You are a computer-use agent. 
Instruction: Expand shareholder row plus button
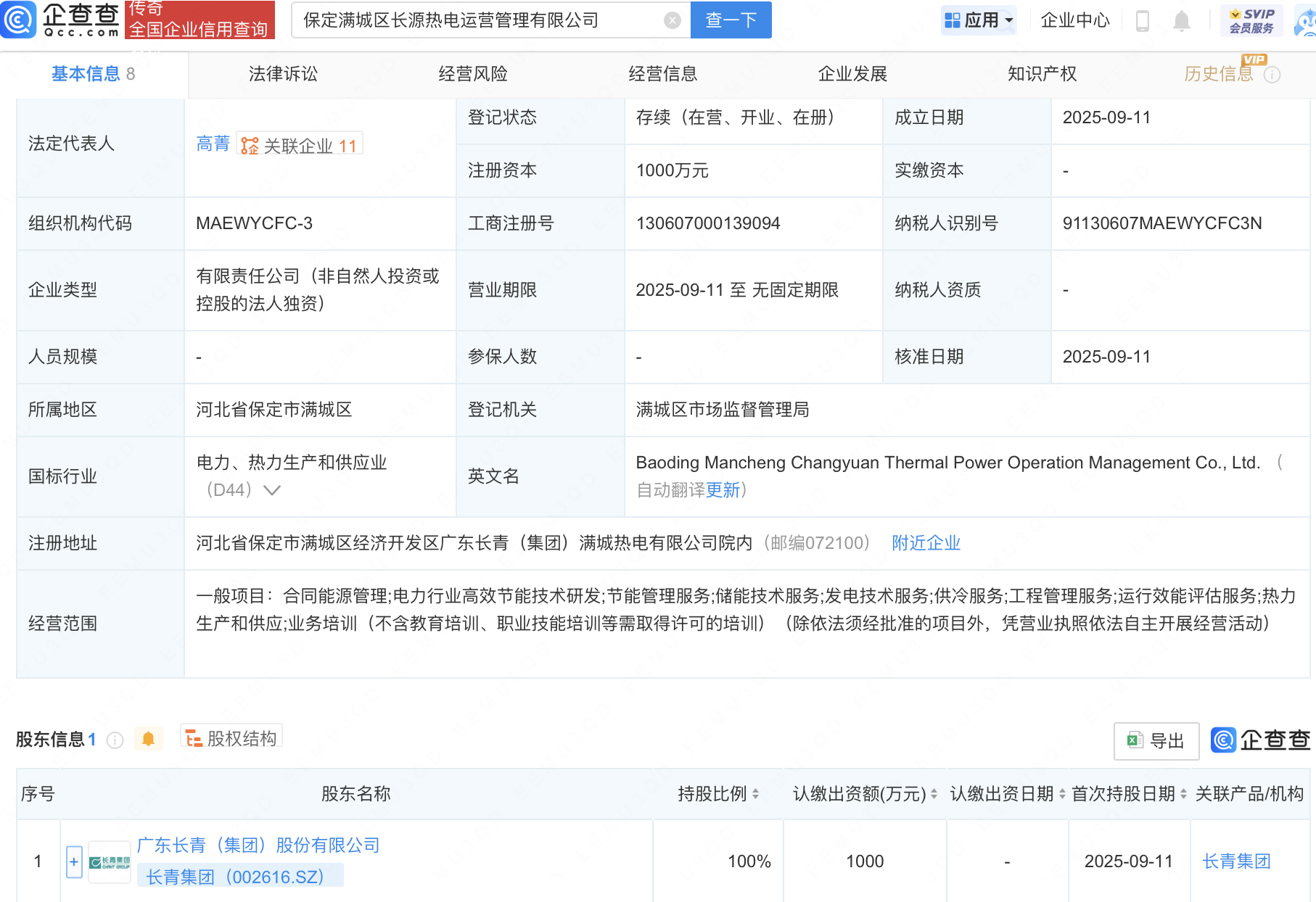(74, 861)
